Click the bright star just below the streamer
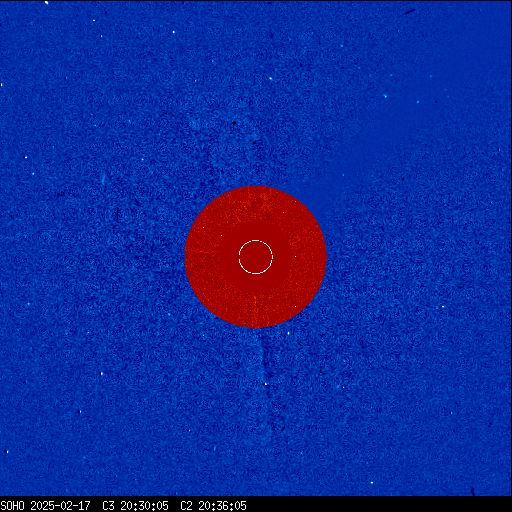Screen dimensions: 512x512 (266, 384)
